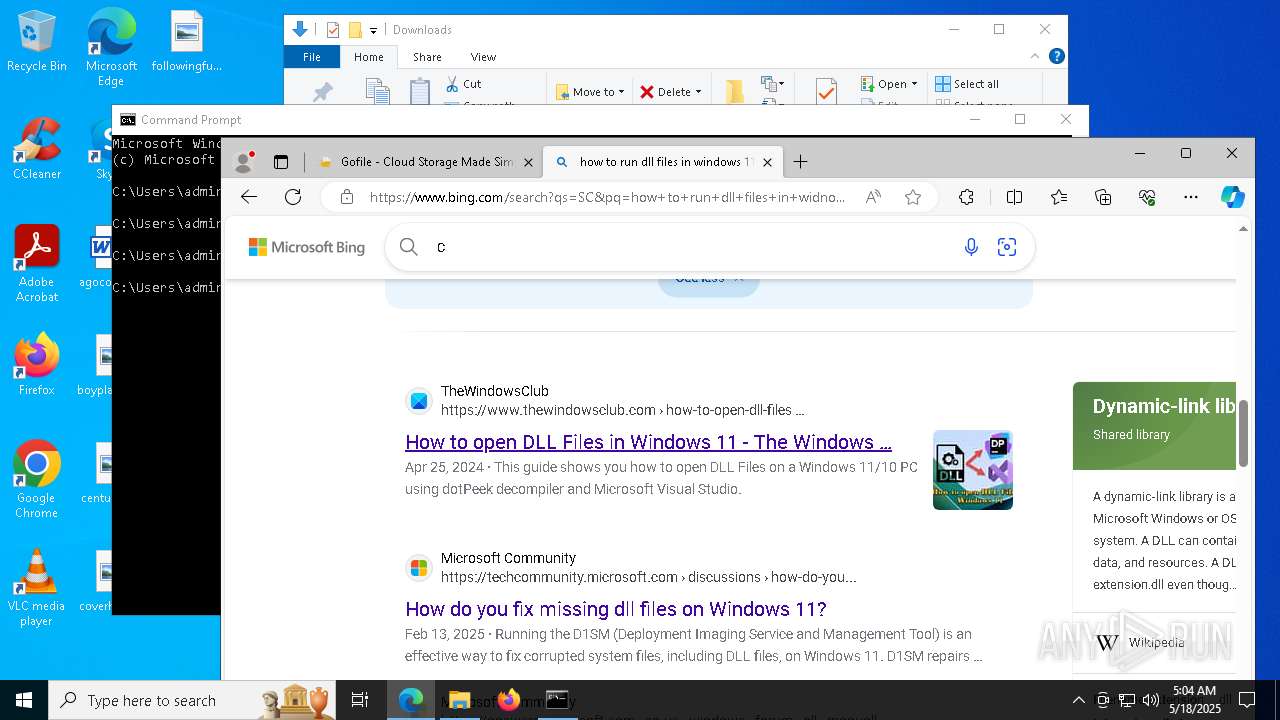1280x720 pixels.
Task: Open File menu in Downloads window
Action: [312, 57]
